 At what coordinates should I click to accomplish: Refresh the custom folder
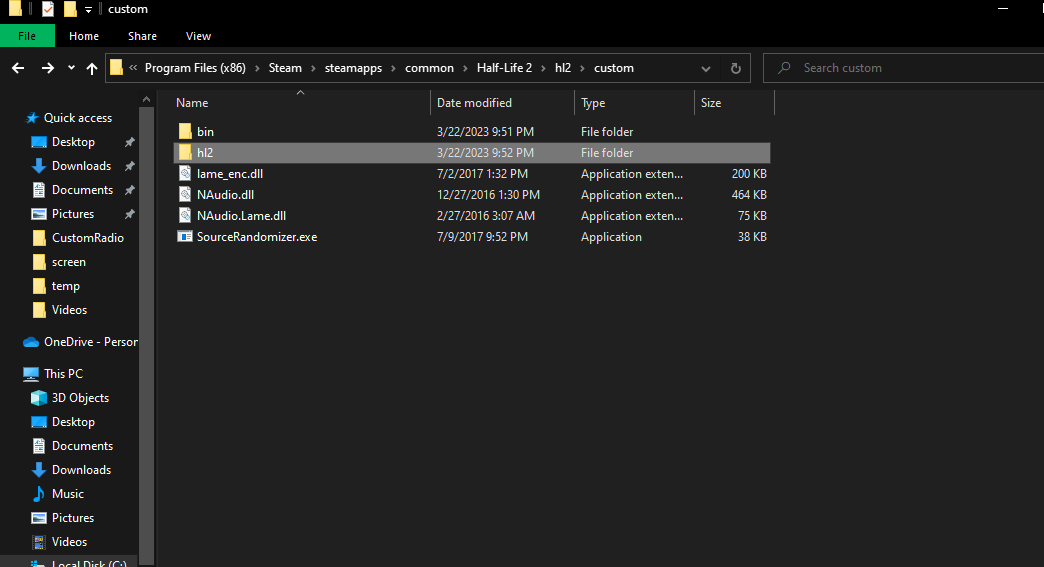736,69
